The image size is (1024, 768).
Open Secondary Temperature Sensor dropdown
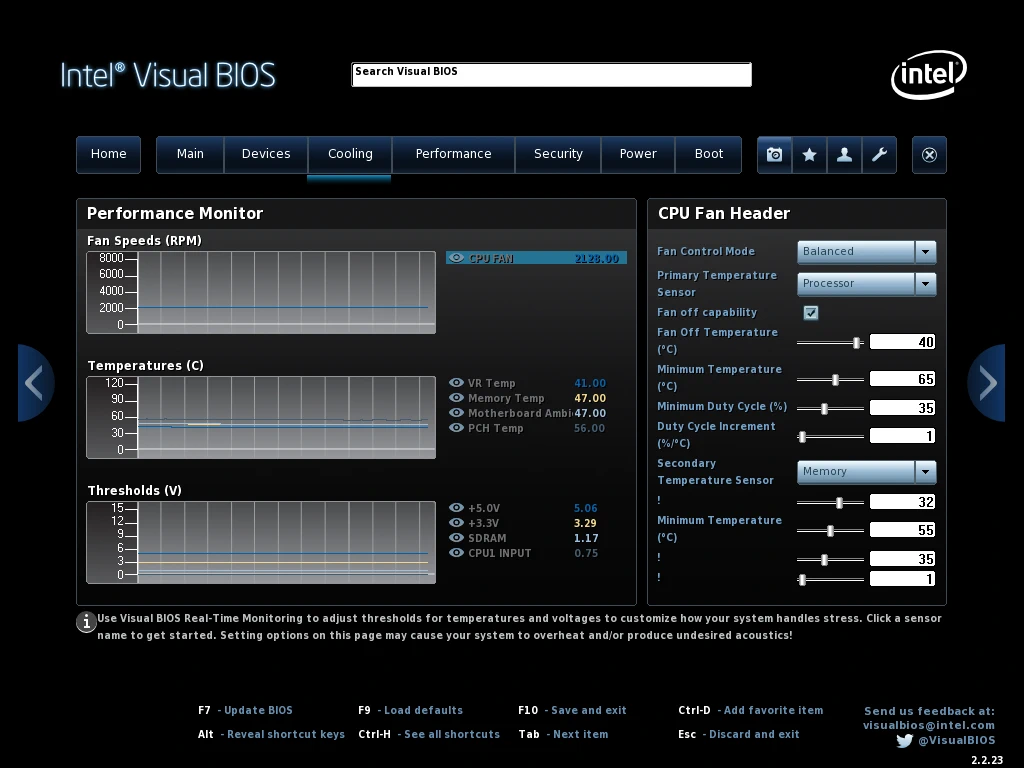(x=925, y=472)
